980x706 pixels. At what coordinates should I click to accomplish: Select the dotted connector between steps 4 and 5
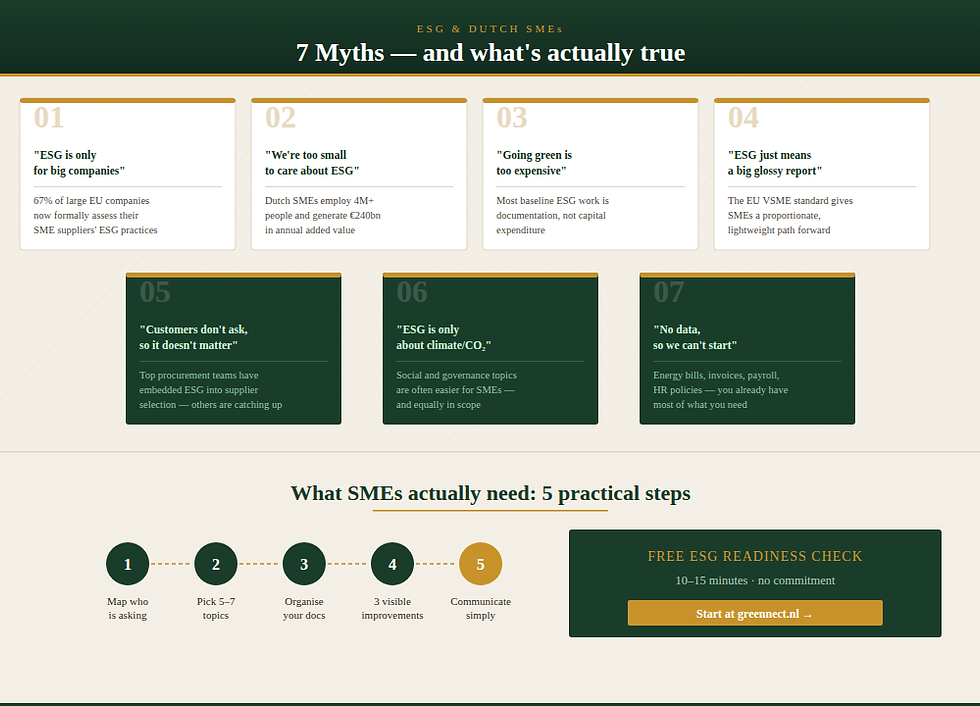(437, 563)
